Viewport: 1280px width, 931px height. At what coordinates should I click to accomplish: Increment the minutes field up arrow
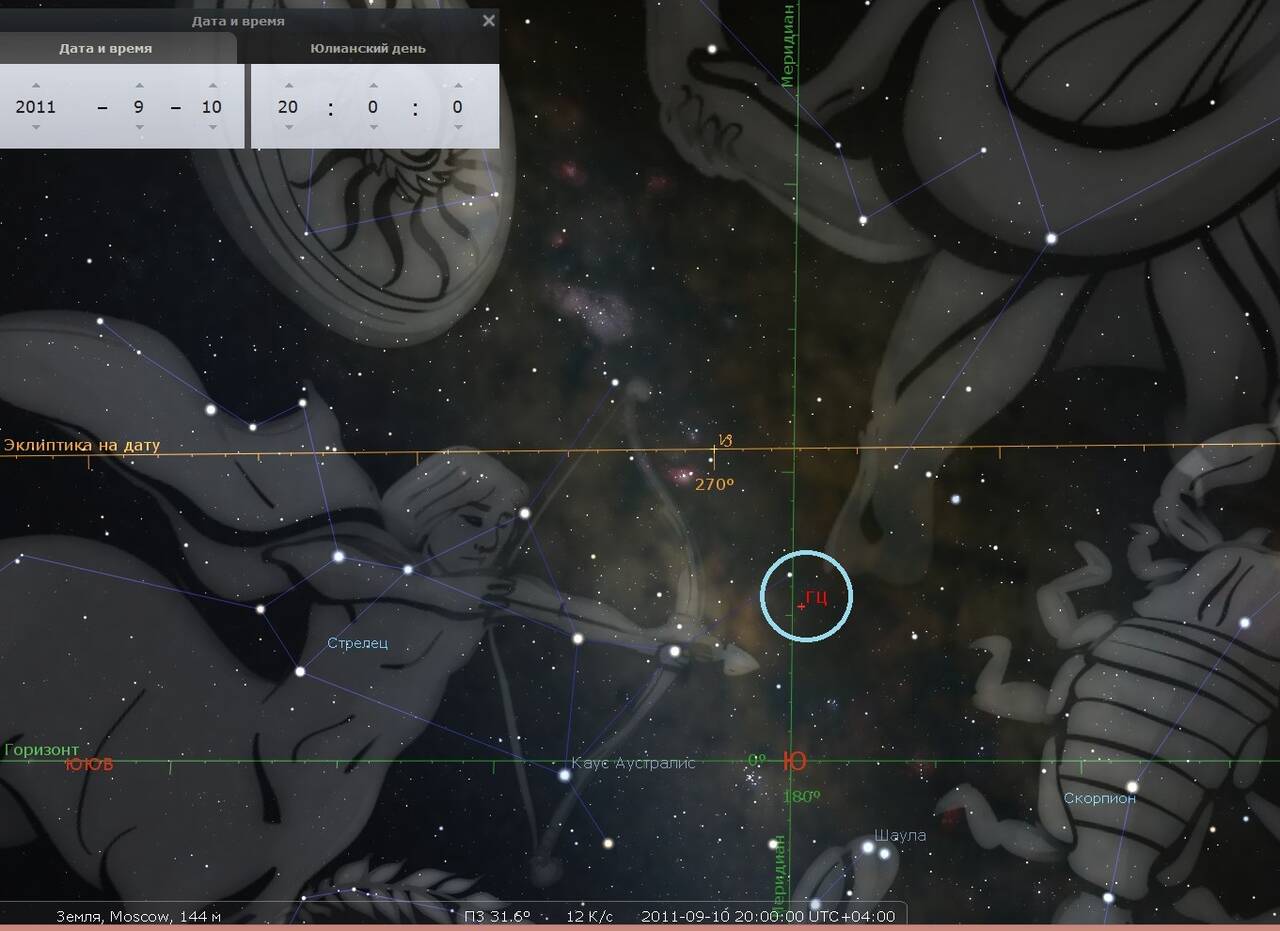tap(372, 85)
